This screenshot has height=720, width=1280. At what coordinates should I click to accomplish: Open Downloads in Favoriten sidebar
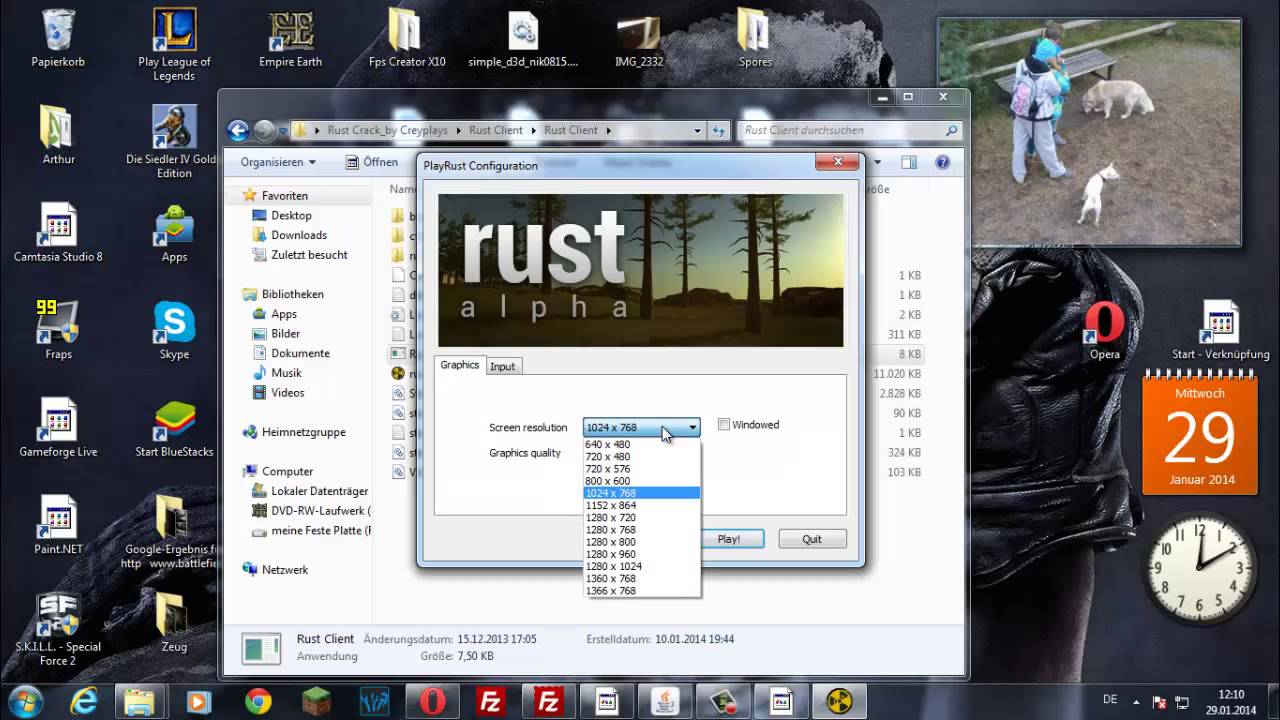point(299,235)
